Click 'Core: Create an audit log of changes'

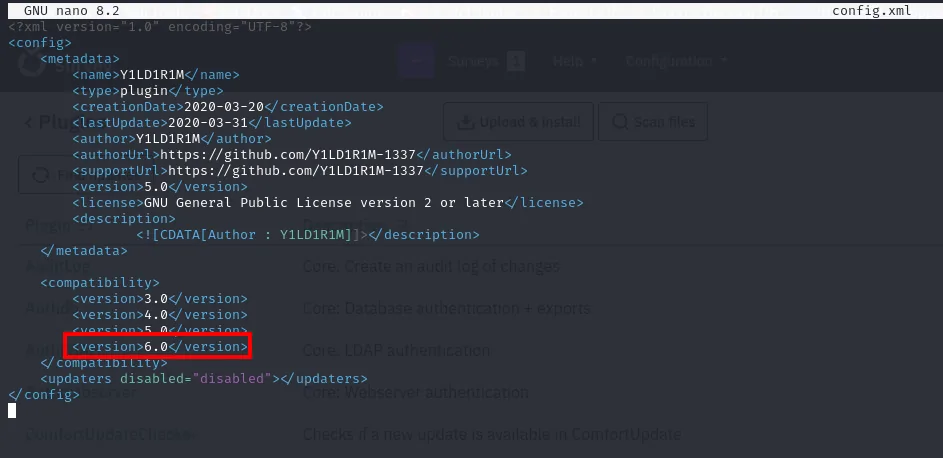tap(431, 266)
